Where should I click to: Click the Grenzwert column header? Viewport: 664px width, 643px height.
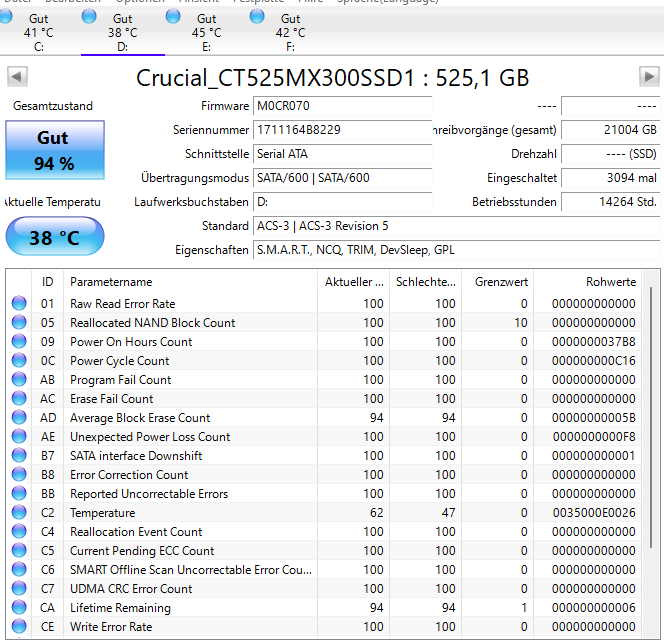coord(498,282)
